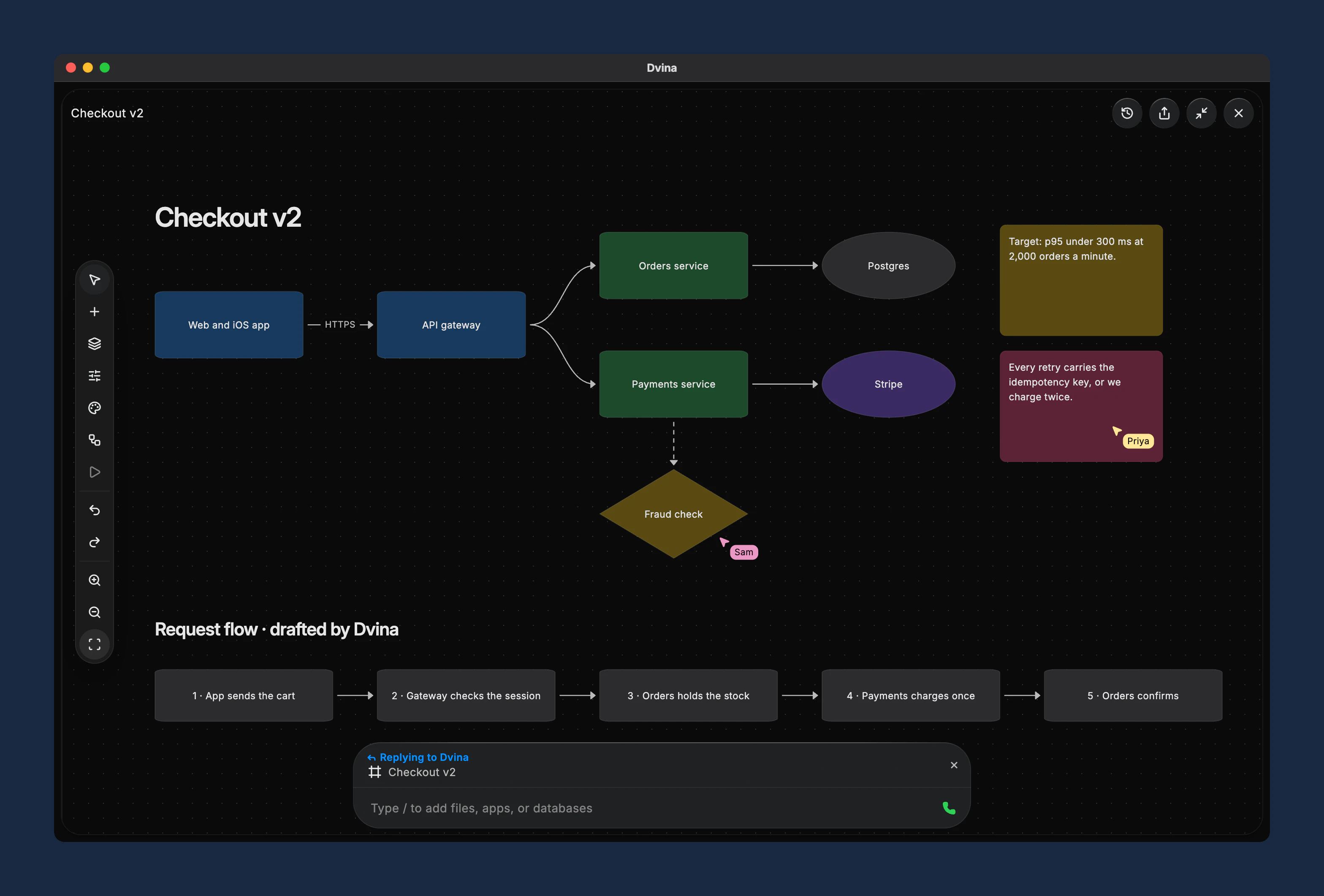
Task: Click the plus add element tool
Action: point(95,312)
